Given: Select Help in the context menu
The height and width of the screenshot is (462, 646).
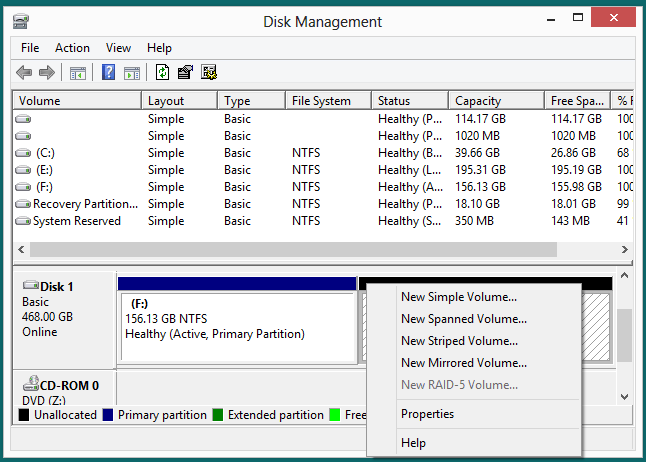Looking at the screenshot, I should (x=474, y=443).
